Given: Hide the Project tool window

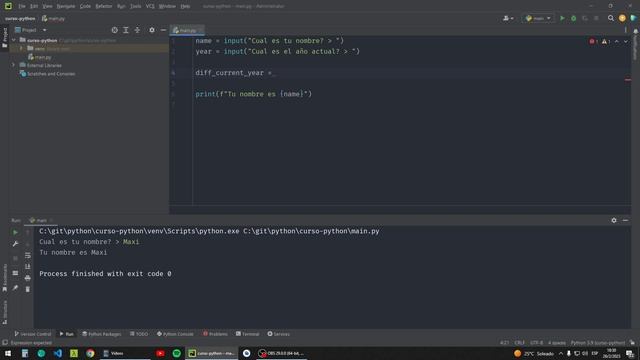Looking at the screenshot, I should [x=163, y=30].
